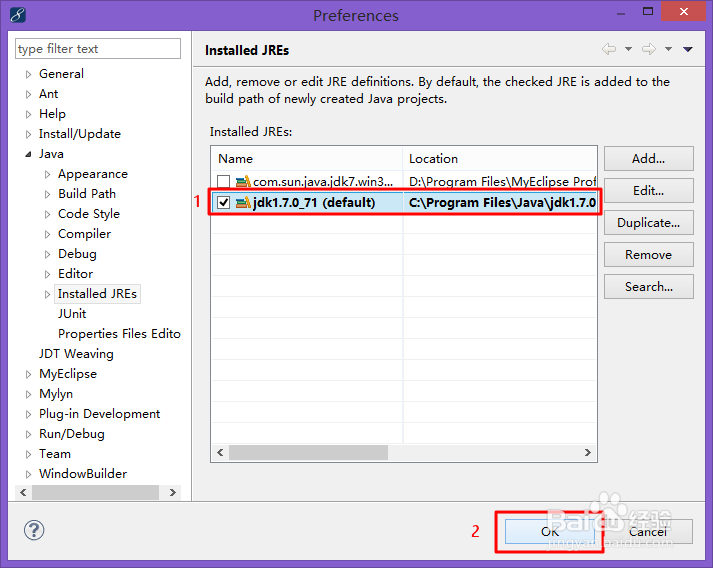Select the Build Path preference page
This screenshot has height=568, width=713.
87,194
